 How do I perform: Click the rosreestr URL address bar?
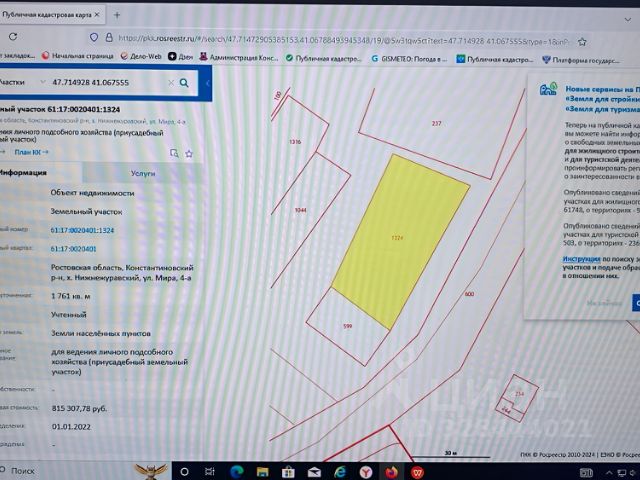(x=343, y=40)
